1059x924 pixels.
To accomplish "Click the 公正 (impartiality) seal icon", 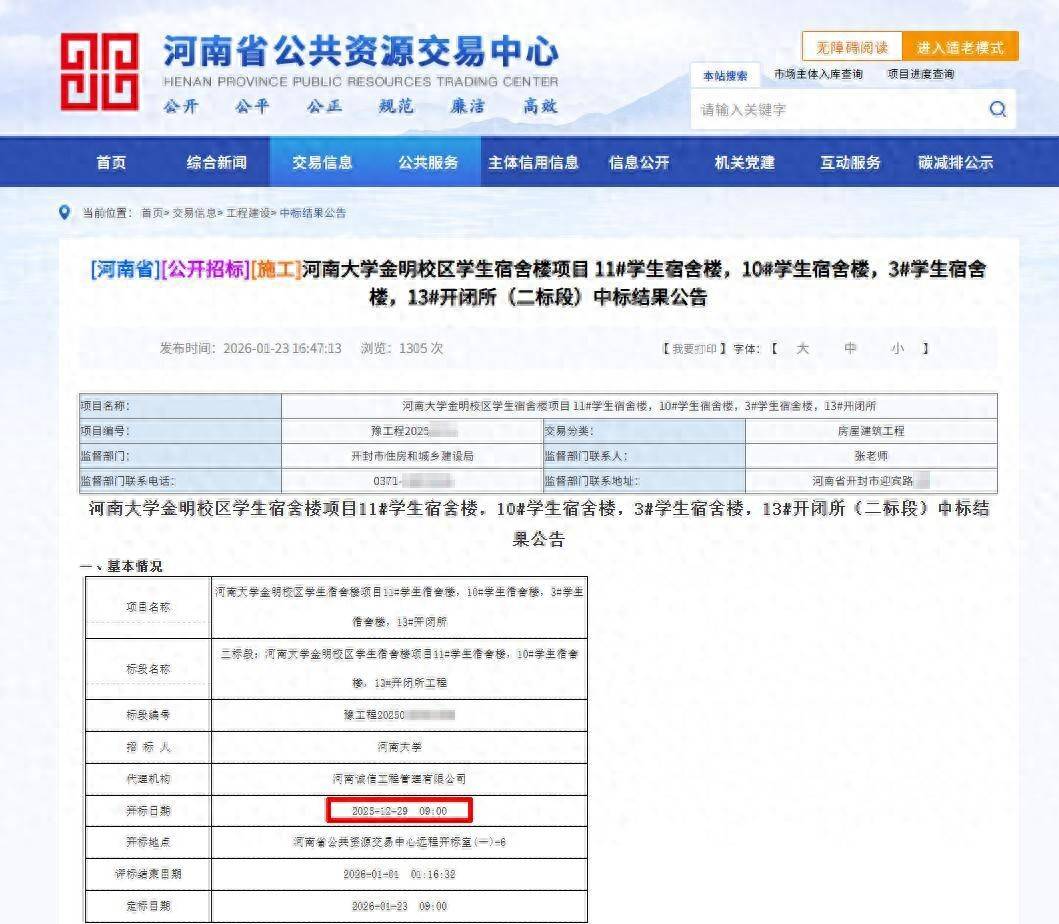I will pyautogui.click(x=326, y=104).
